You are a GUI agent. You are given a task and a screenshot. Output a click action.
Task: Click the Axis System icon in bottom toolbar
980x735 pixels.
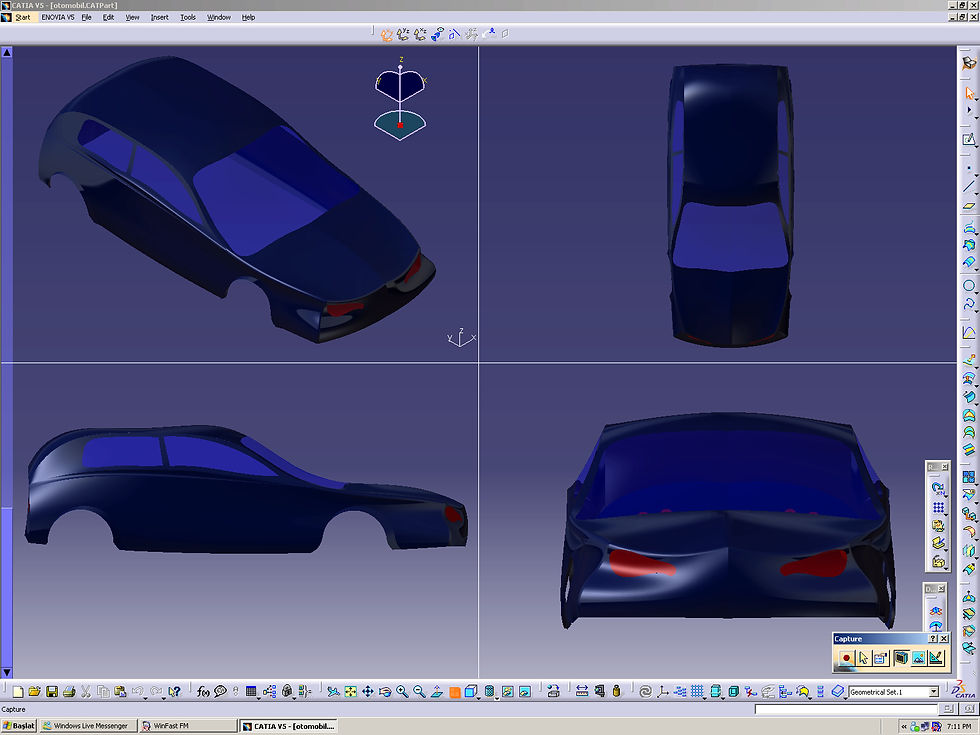pyautogui.click(x=662, y=691)
